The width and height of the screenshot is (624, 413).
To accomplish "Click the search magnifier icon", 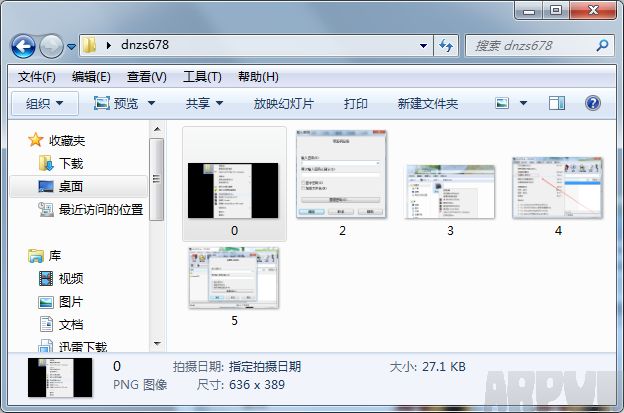I will click(x=603, y=46).
